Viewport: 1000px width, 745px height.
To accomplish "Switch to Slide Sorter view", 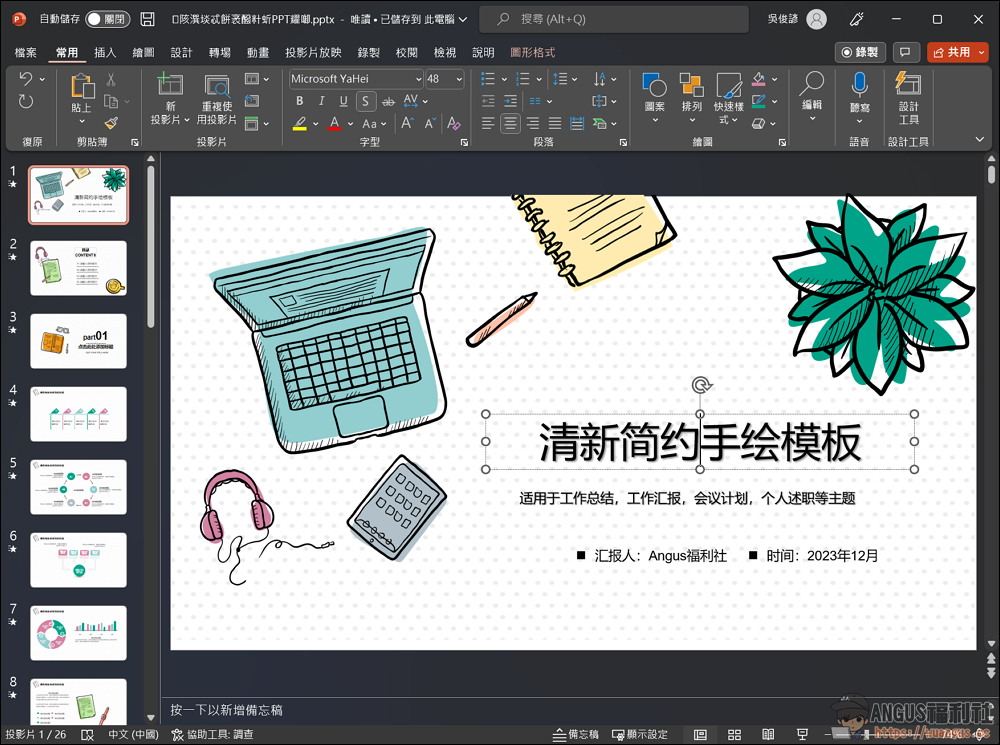I will tap(734, 735).
